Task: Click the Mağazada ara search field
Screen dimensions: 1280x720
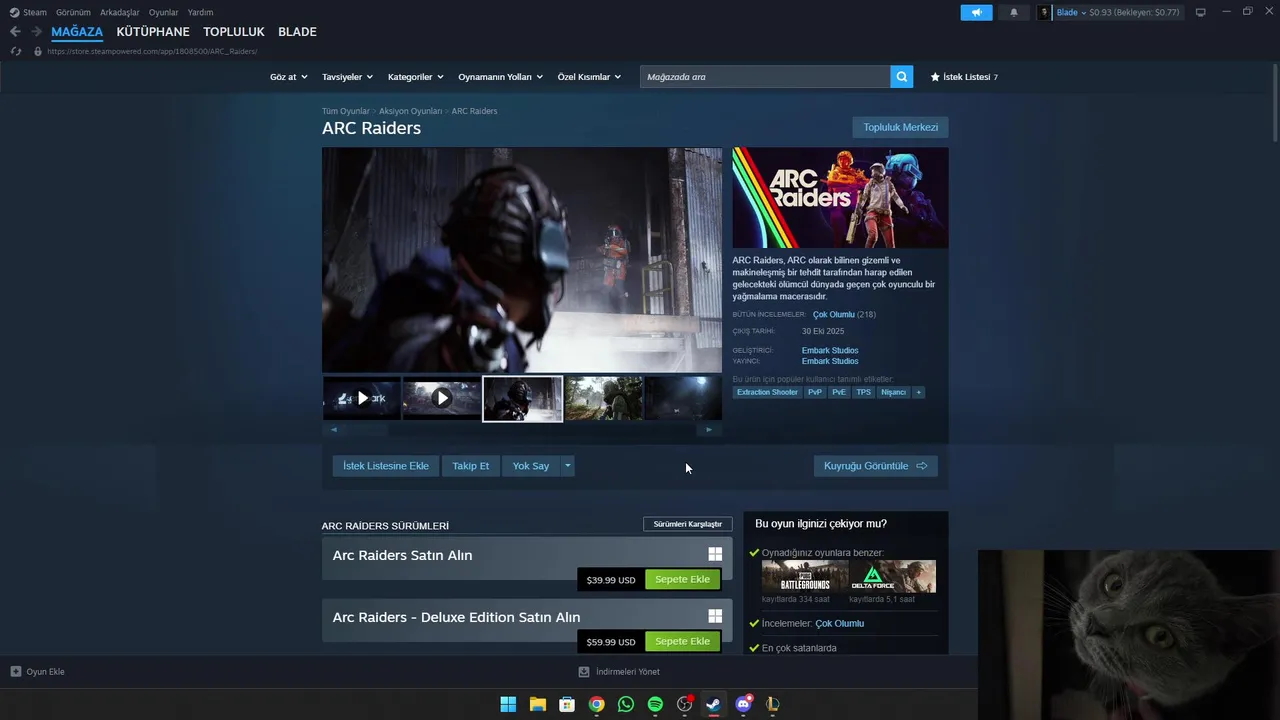Action: [x=765, y=77]
